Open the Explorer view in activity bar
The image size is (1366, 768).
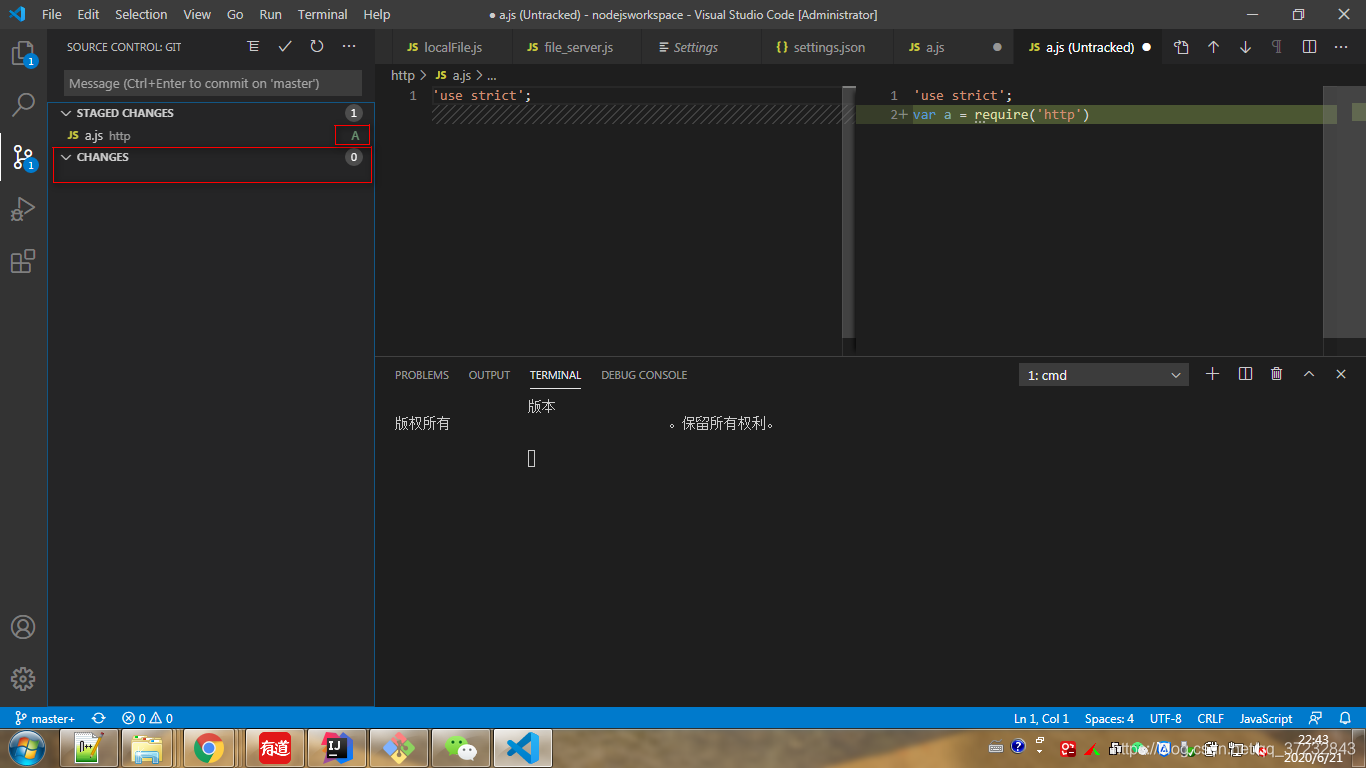pyautogui.click(x=23, y=53)
